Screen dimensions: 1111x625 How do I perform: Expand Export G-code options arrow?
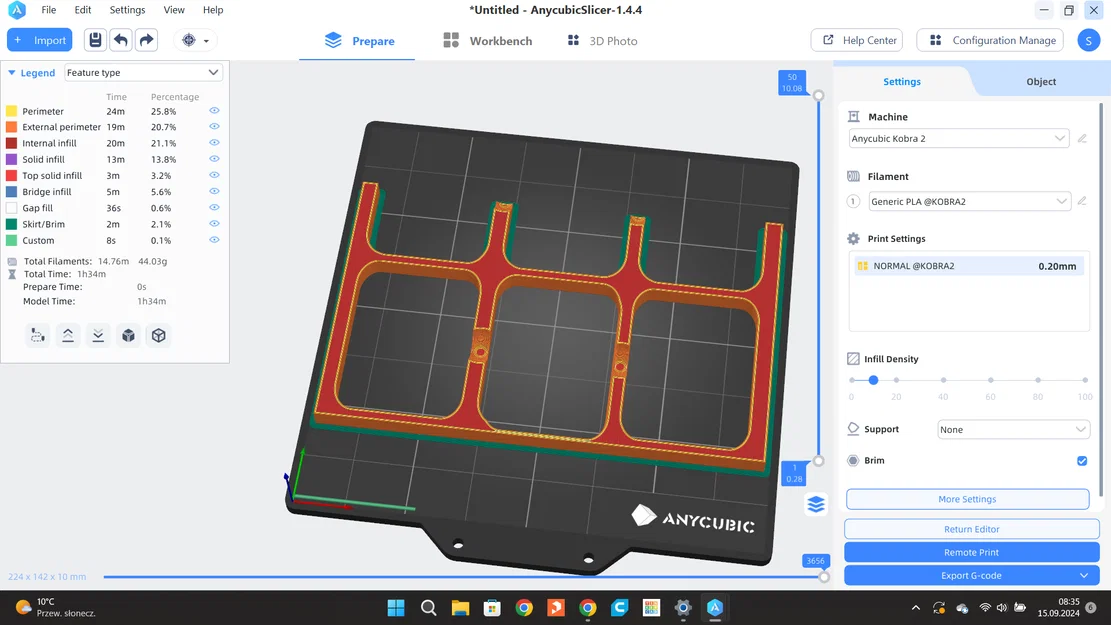pos(1084,575)
